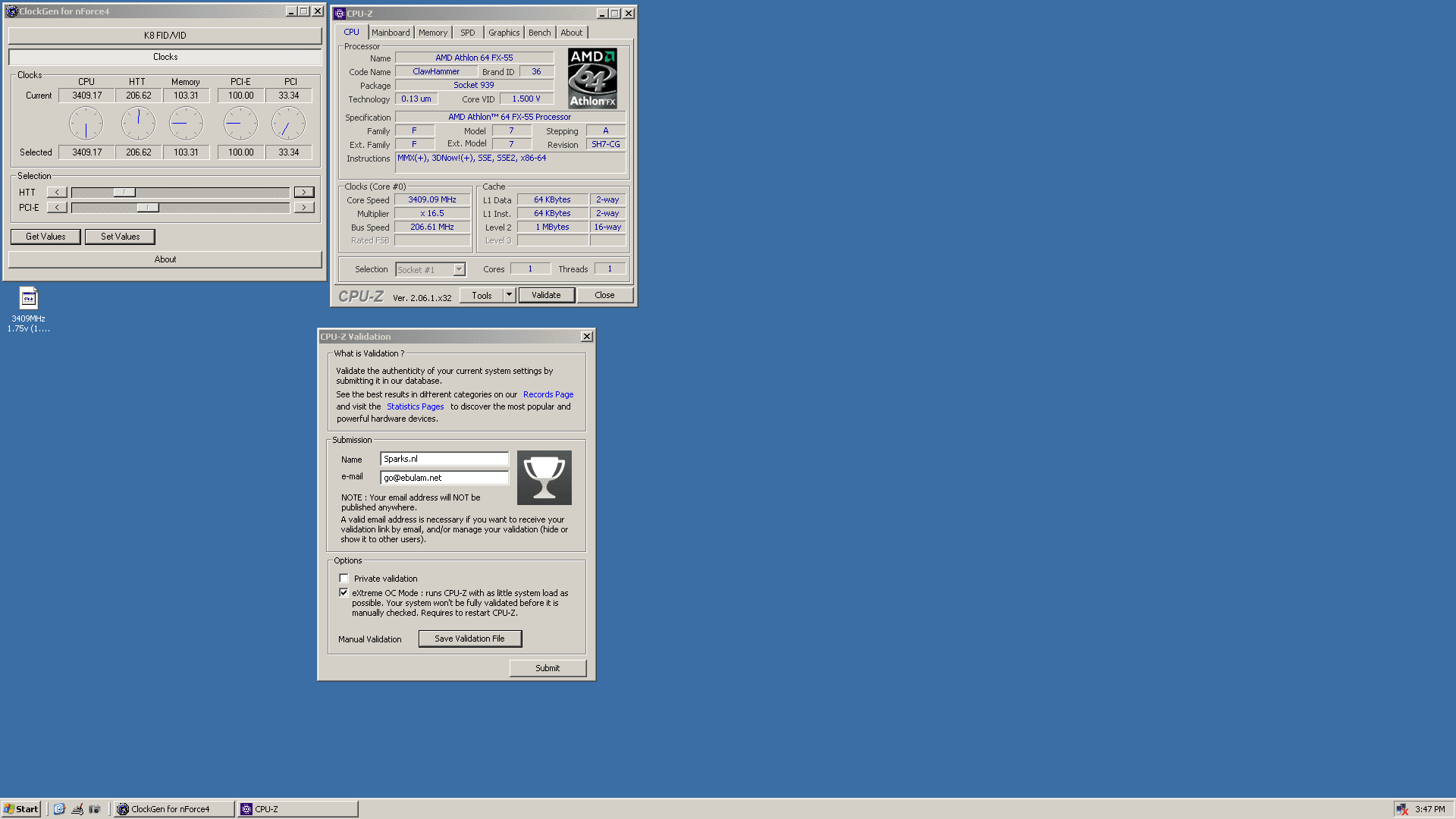Screen dimensions: 1456x819
Task: Click the CPU clock dial in ClockGen
Action: coord(86,124)
